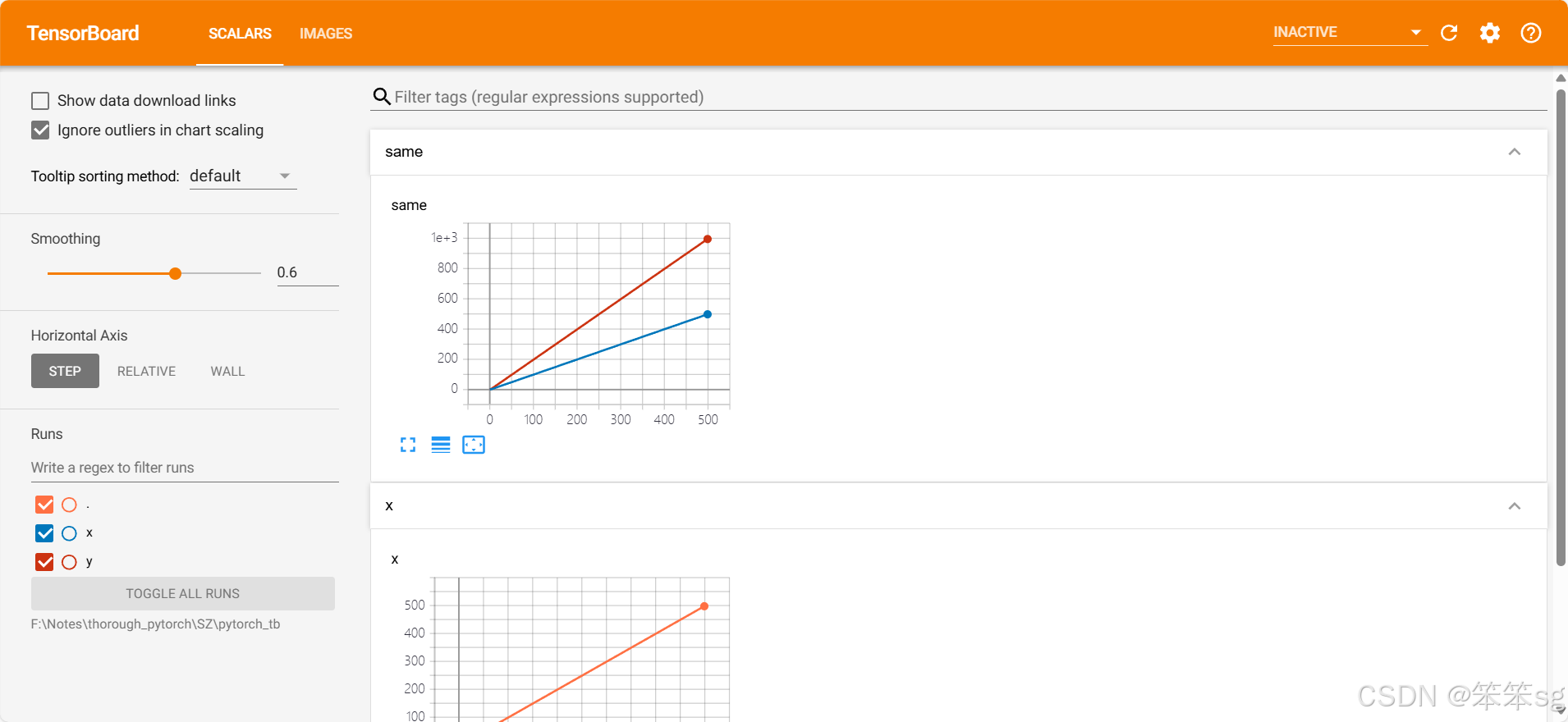This screenshot has width=1568, height=722.
Task: Click the log directory path 'F:\Notes\thorough_pytorch\SZ\pytorch_tb'
Action: click(x=156, y=624)
